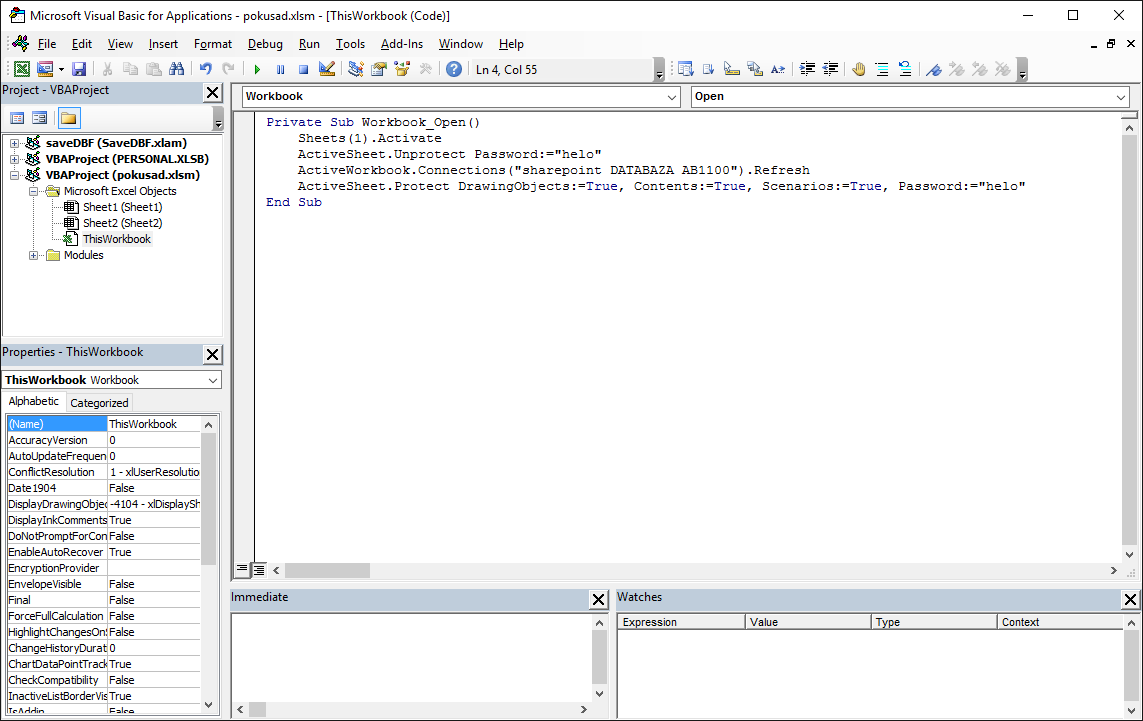Switch to the Categorized properties tab

(x=99, y=403)
